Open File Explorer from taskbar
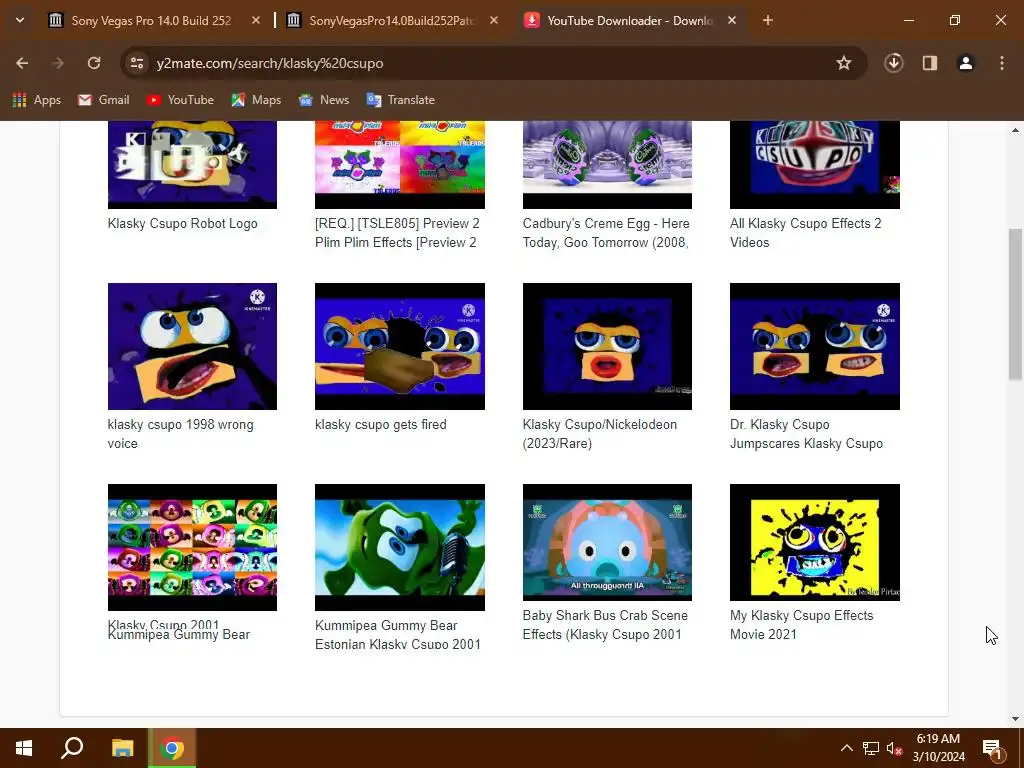The image size is (1024, 768). (122, 748)
